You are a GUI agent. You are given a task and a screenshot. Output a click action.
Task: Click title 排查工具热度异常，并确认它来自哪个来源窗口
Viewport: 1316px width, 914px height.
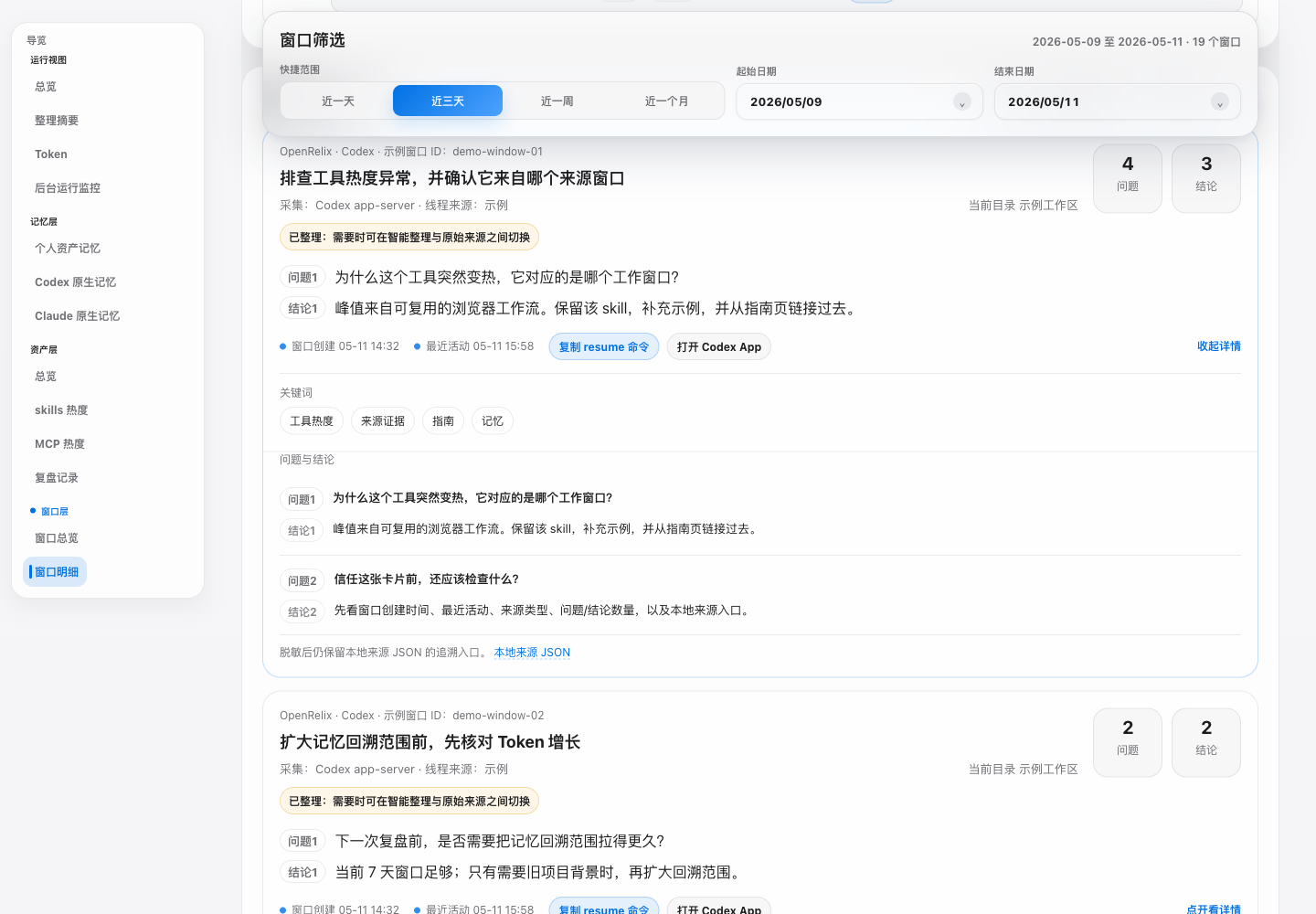pyautogui.click(x=452, y=178)
